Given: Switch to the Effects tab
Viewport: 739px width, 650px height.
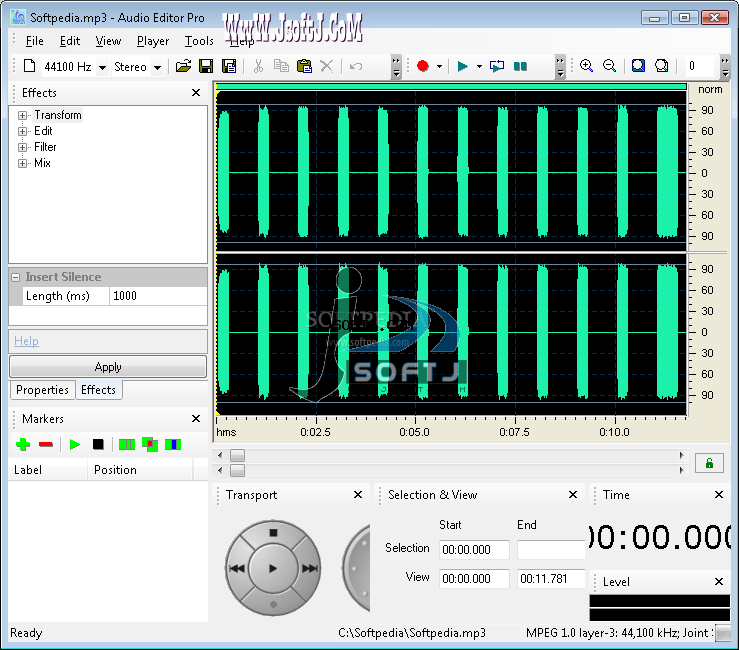Looking at the screenshot, I should (99, 390).
